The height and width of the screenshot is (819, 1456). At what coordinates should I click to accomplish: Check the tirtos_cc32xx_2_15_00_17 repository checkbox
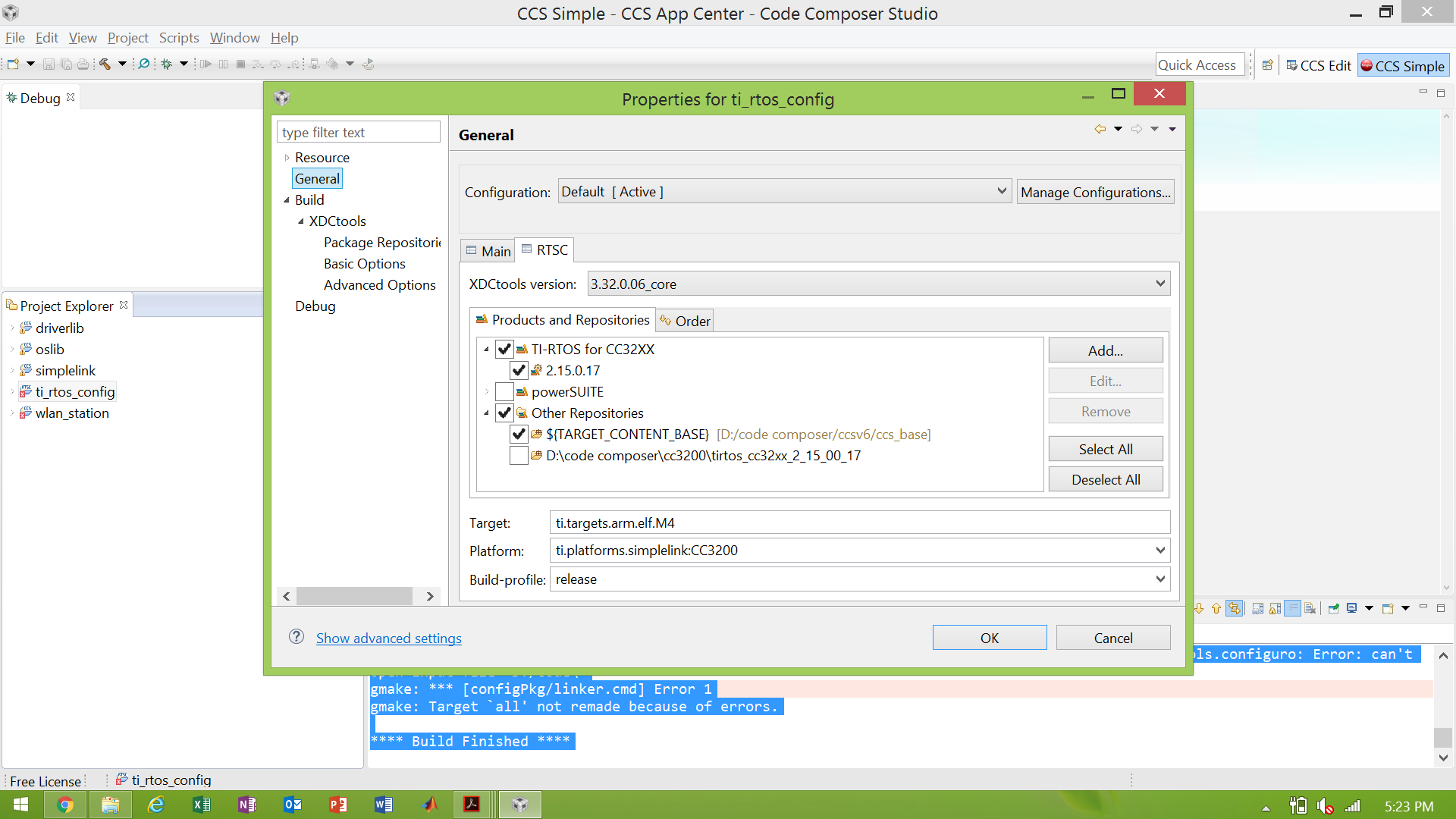point(519,456)
